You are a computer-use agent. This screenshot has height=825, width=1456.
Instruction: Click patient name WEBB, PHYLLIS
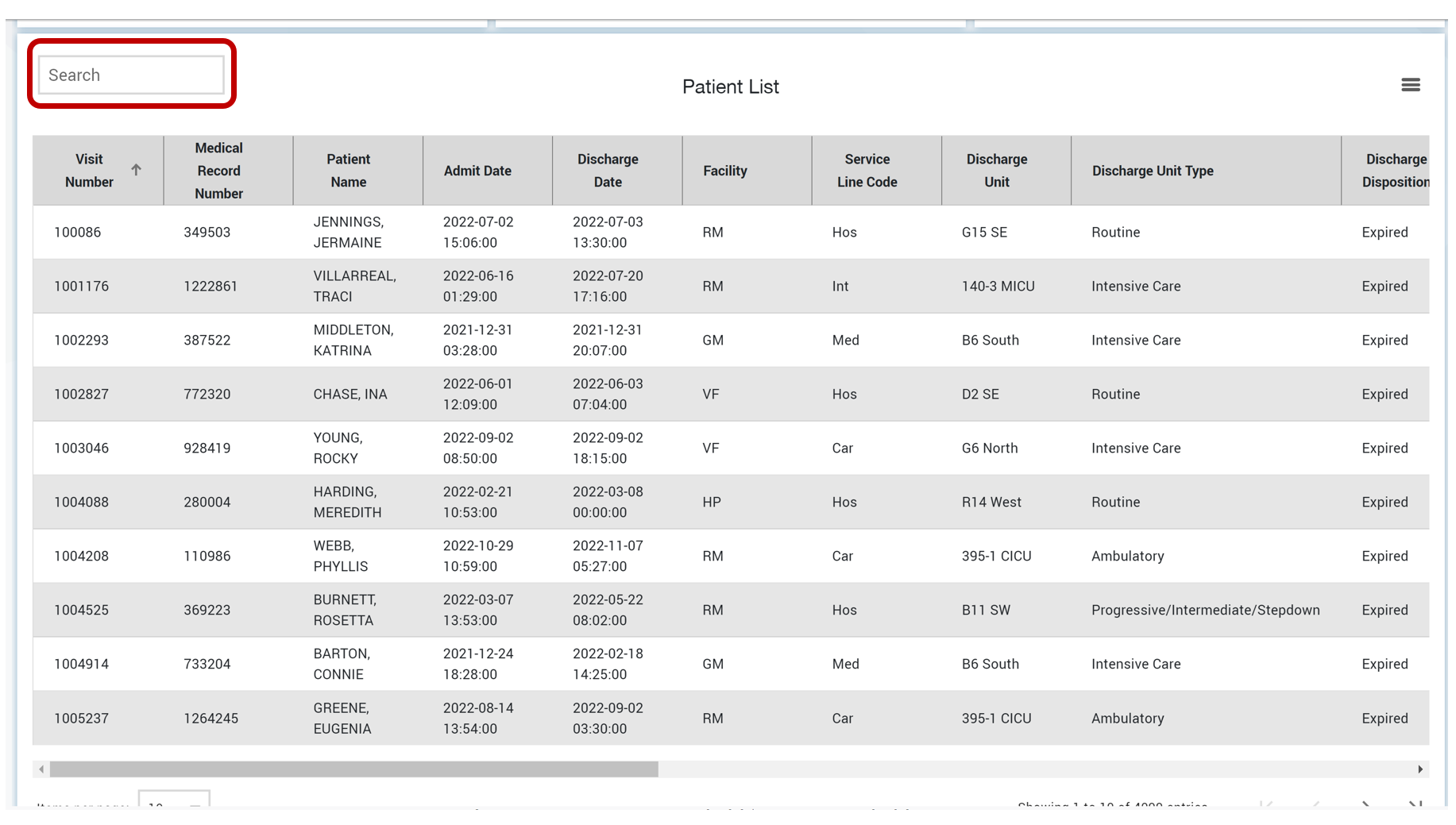(x=341, y=557)
